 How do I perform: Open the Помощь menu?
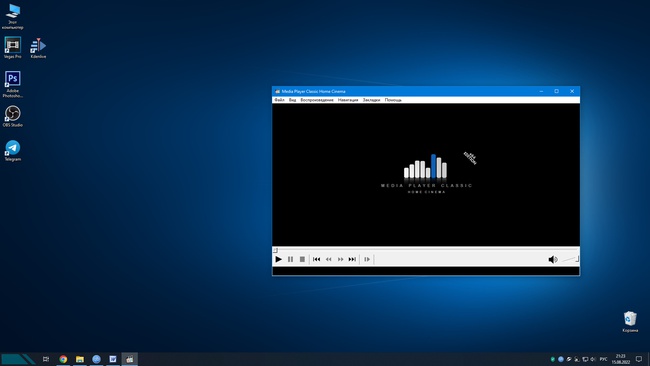tap(393, 100)
